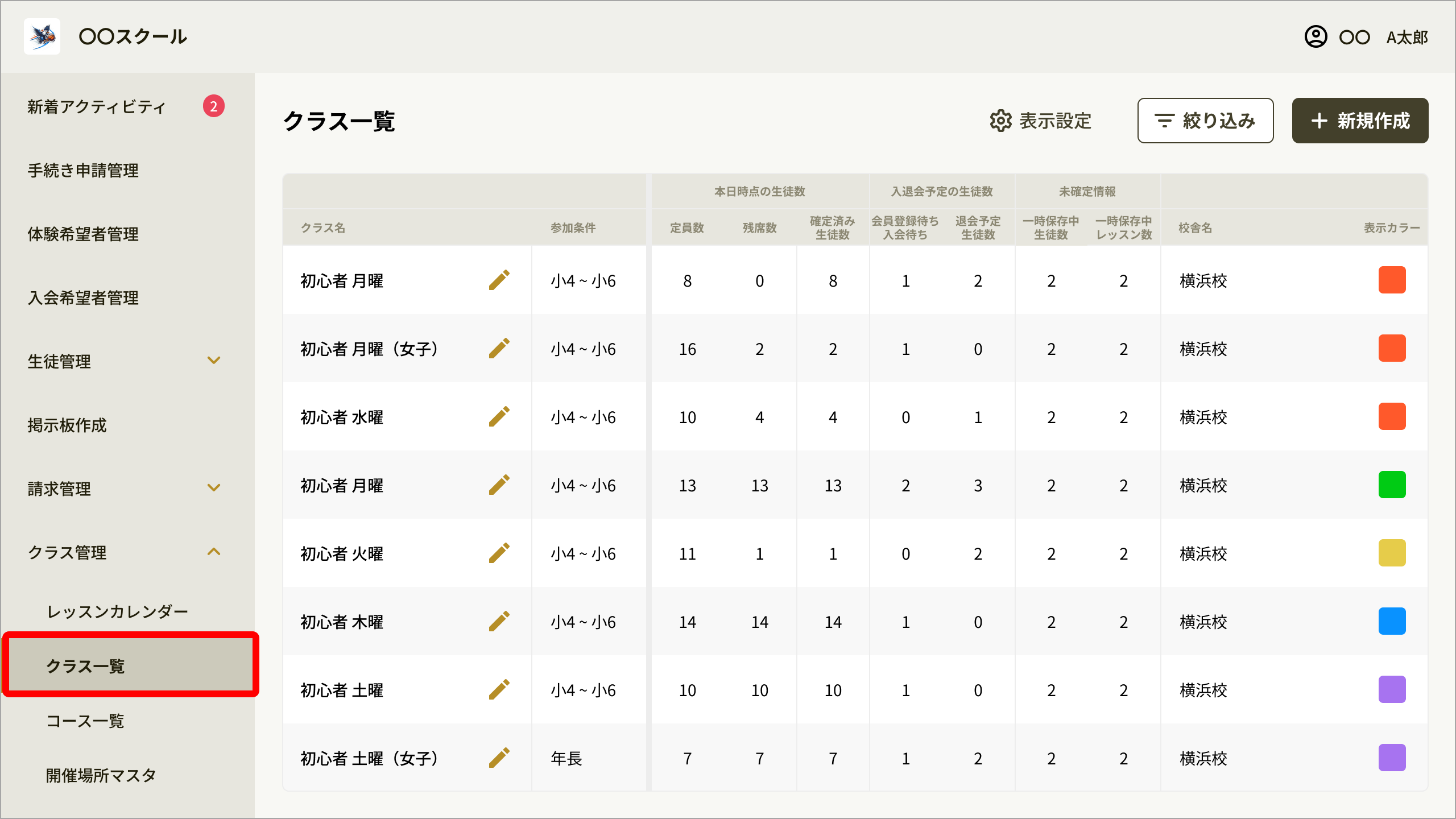1456x819 pixels.
Task: Open レッスンカレンダー submenu item
Action: (x=117, y=612)
